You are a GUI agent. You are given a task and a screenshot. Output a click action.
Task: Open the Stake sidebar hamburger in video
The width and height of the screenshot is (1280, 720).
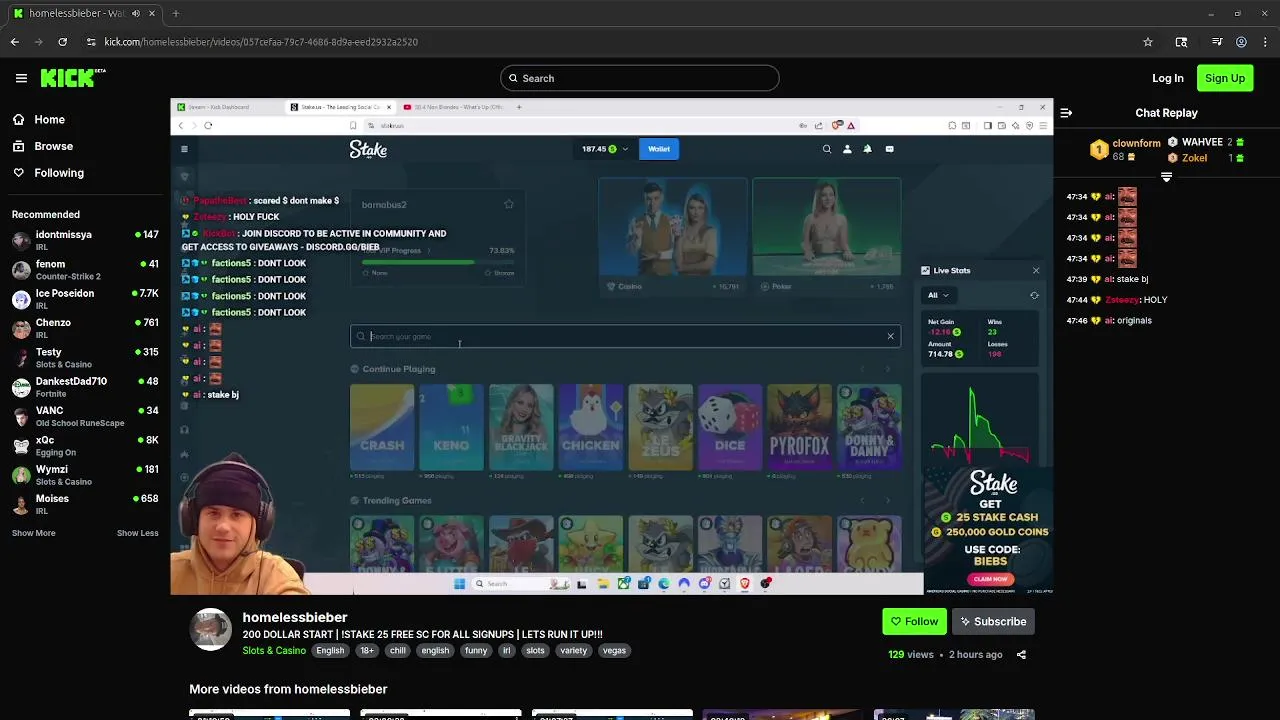click(184, 149)
